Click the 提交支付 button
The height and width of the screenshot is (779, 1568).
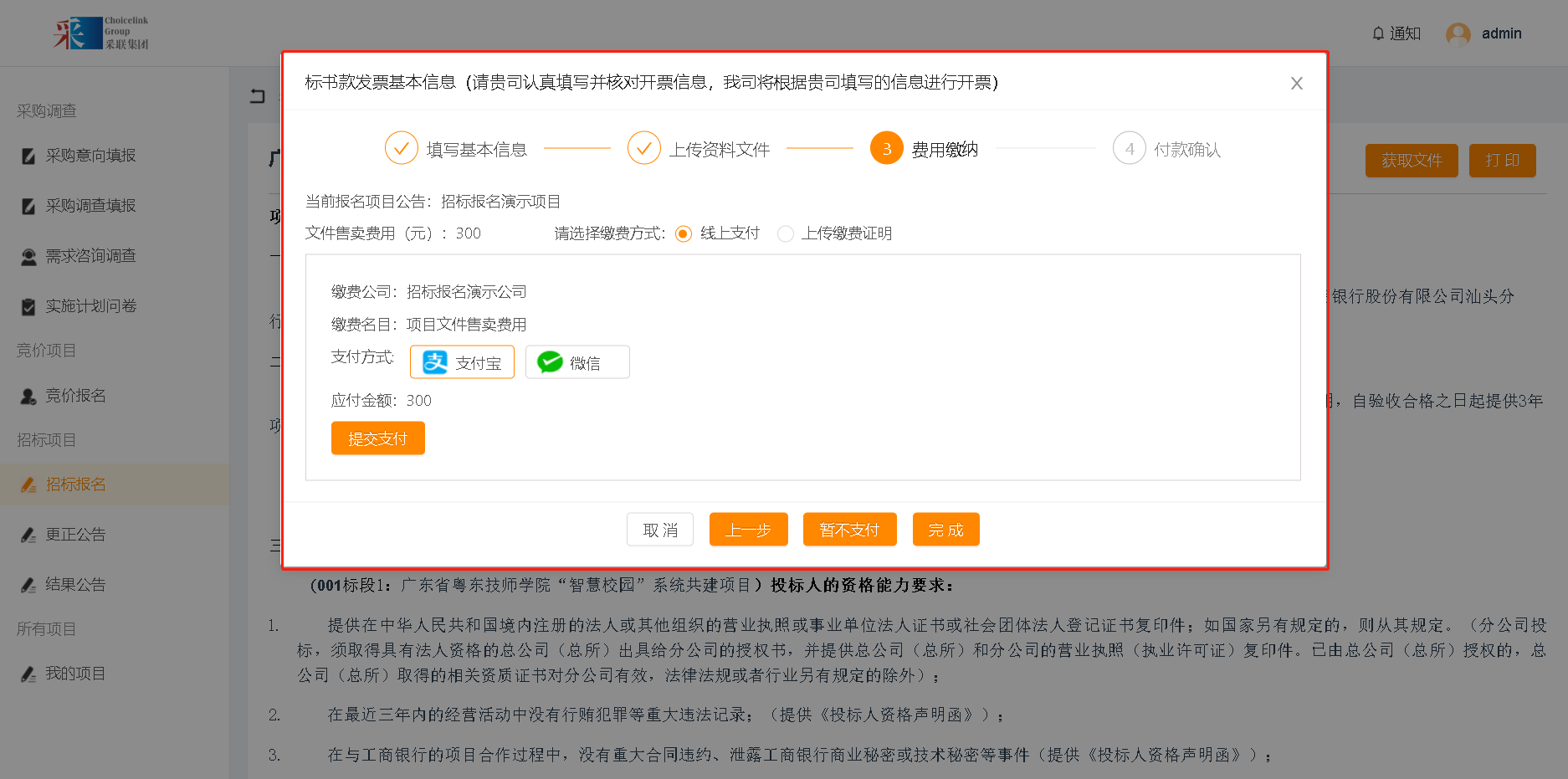[x=377, y=438]
